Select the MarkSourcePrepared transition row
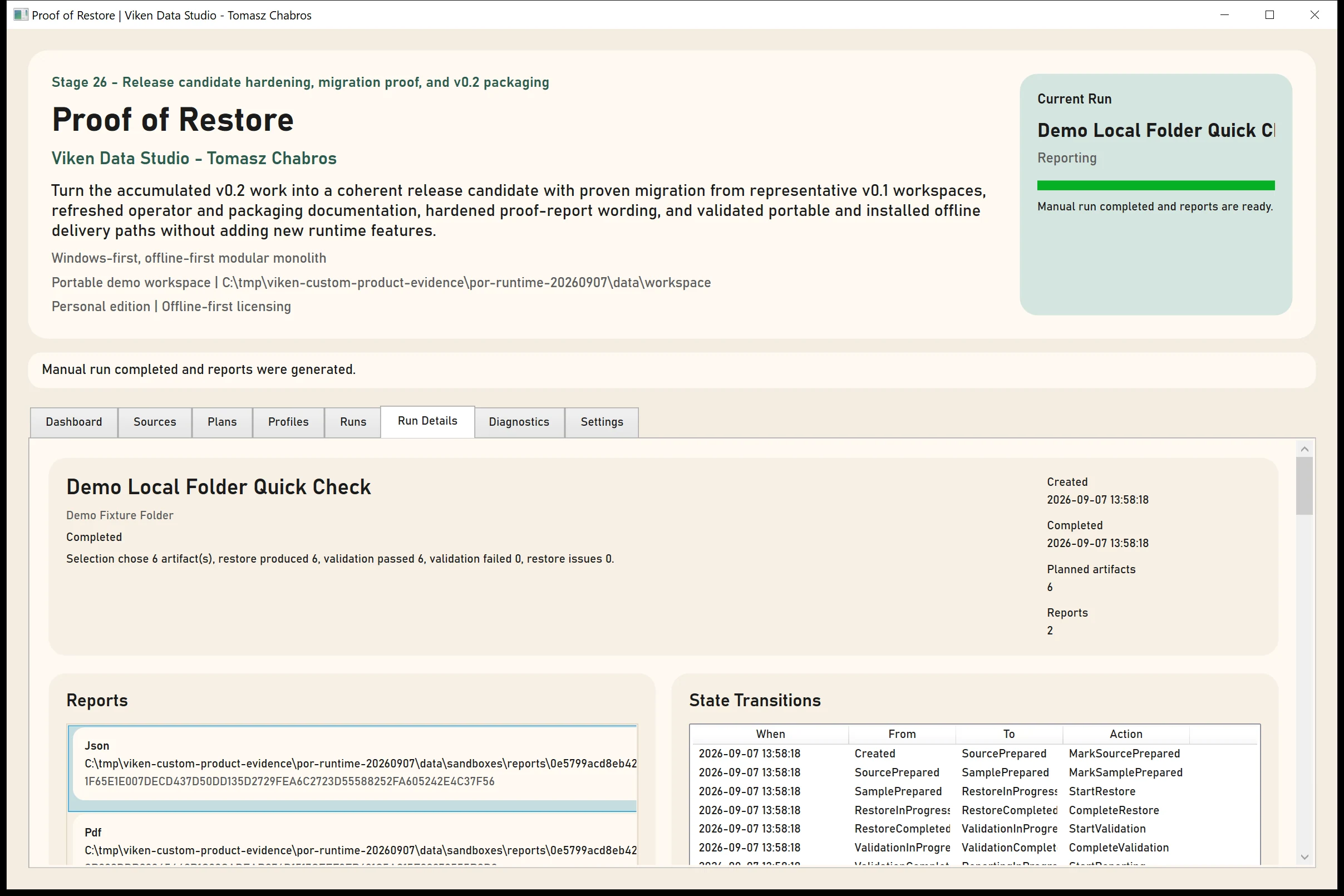The image size is (1344, 896). [974, 754]
